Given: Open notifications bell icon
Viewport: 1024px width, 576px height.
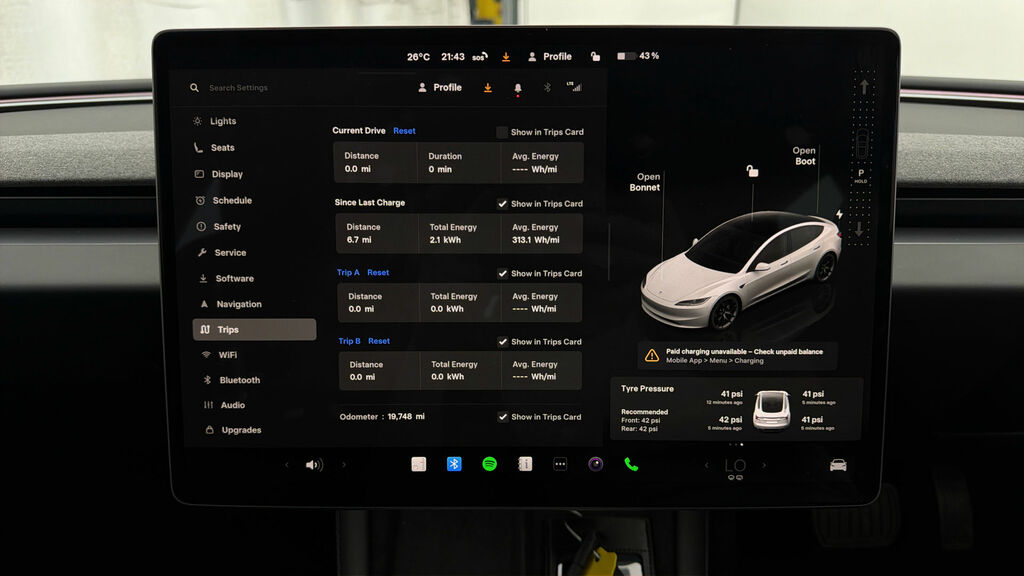Looking at the screenshot, I should [518, 88].
